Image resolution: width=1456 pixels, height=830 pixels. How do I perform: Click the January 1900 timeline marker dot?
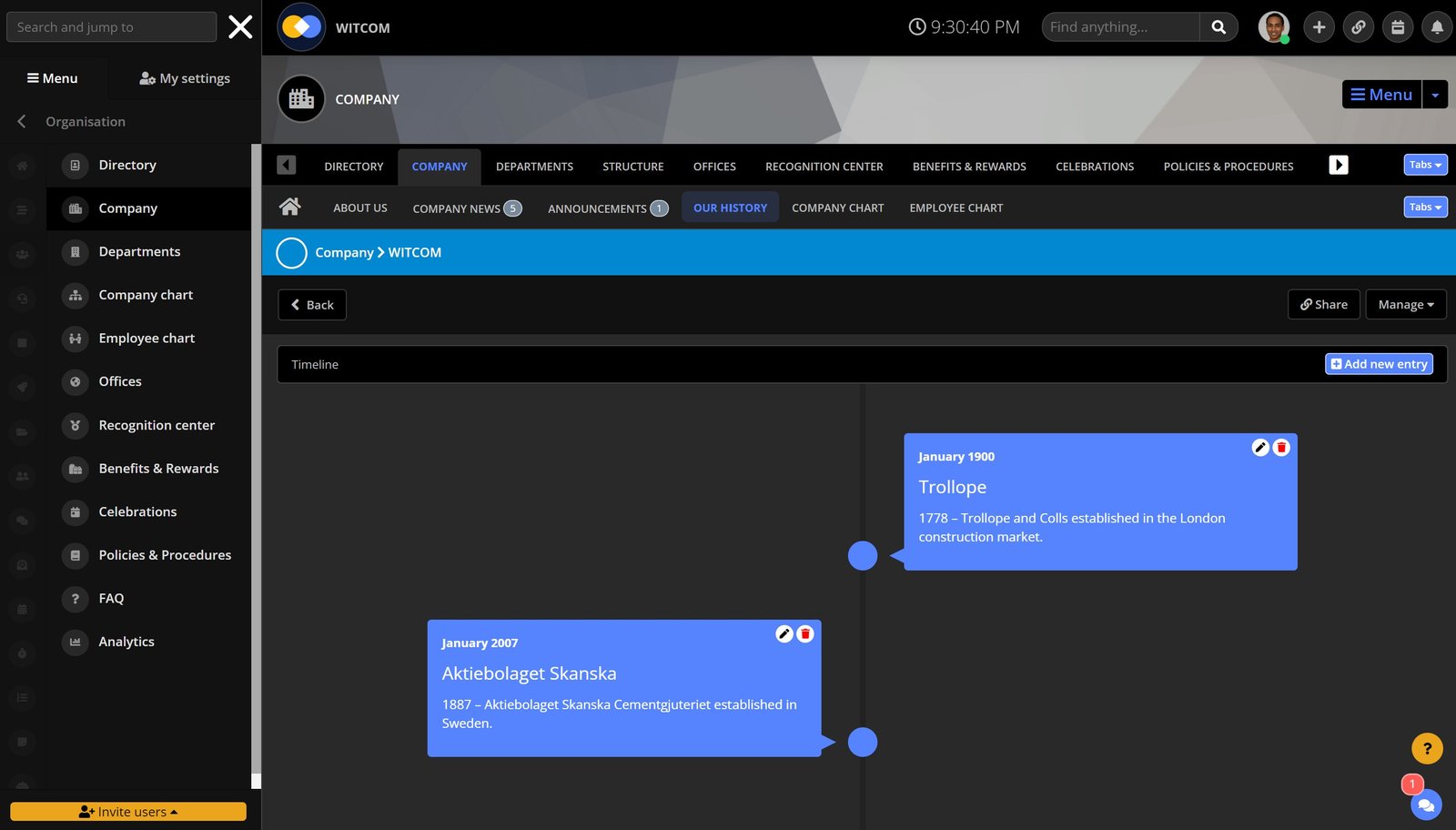(863, 555)
